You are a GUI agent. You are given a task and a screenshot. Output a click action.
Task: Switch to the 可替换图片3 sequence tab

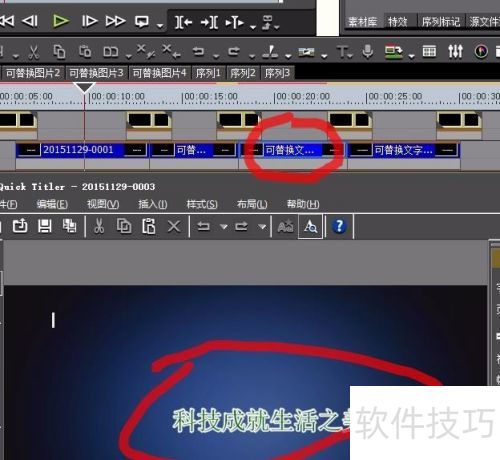96,73
